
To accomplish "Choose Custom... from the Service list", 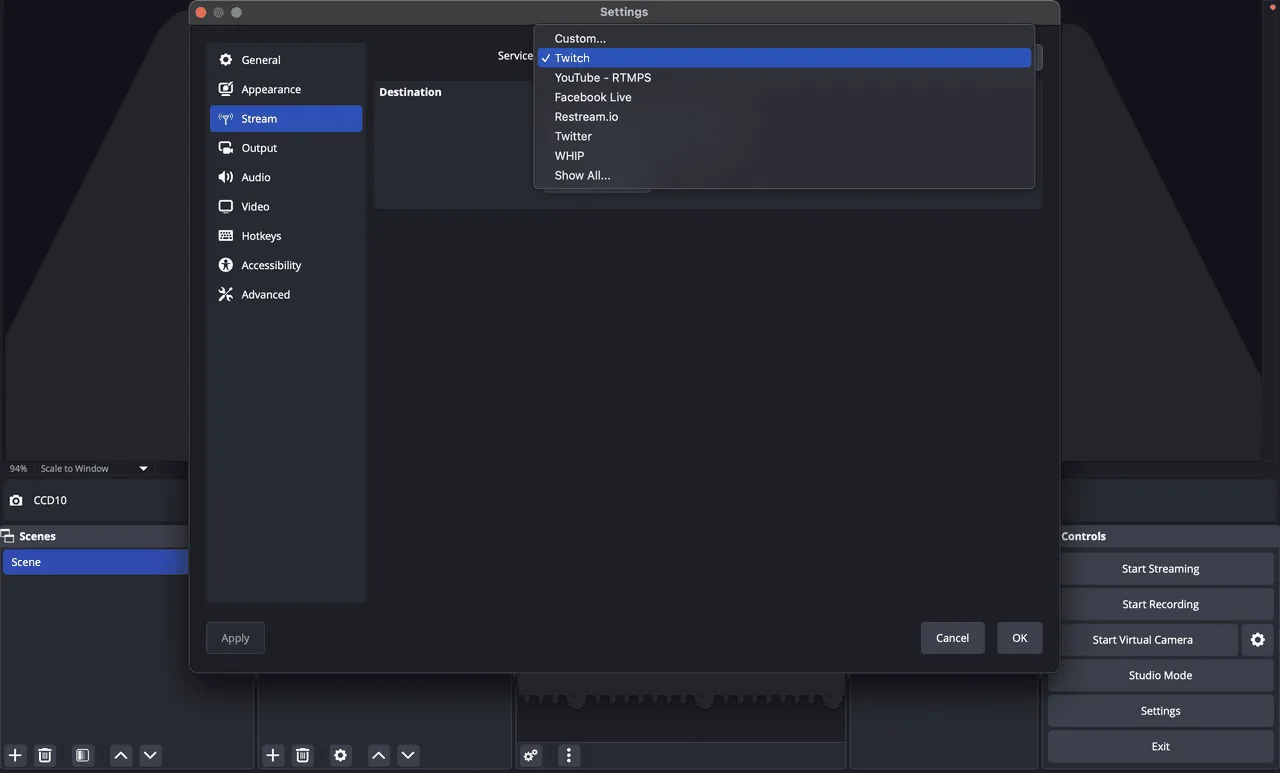I will pyautogui.click(x=784, y=39).
